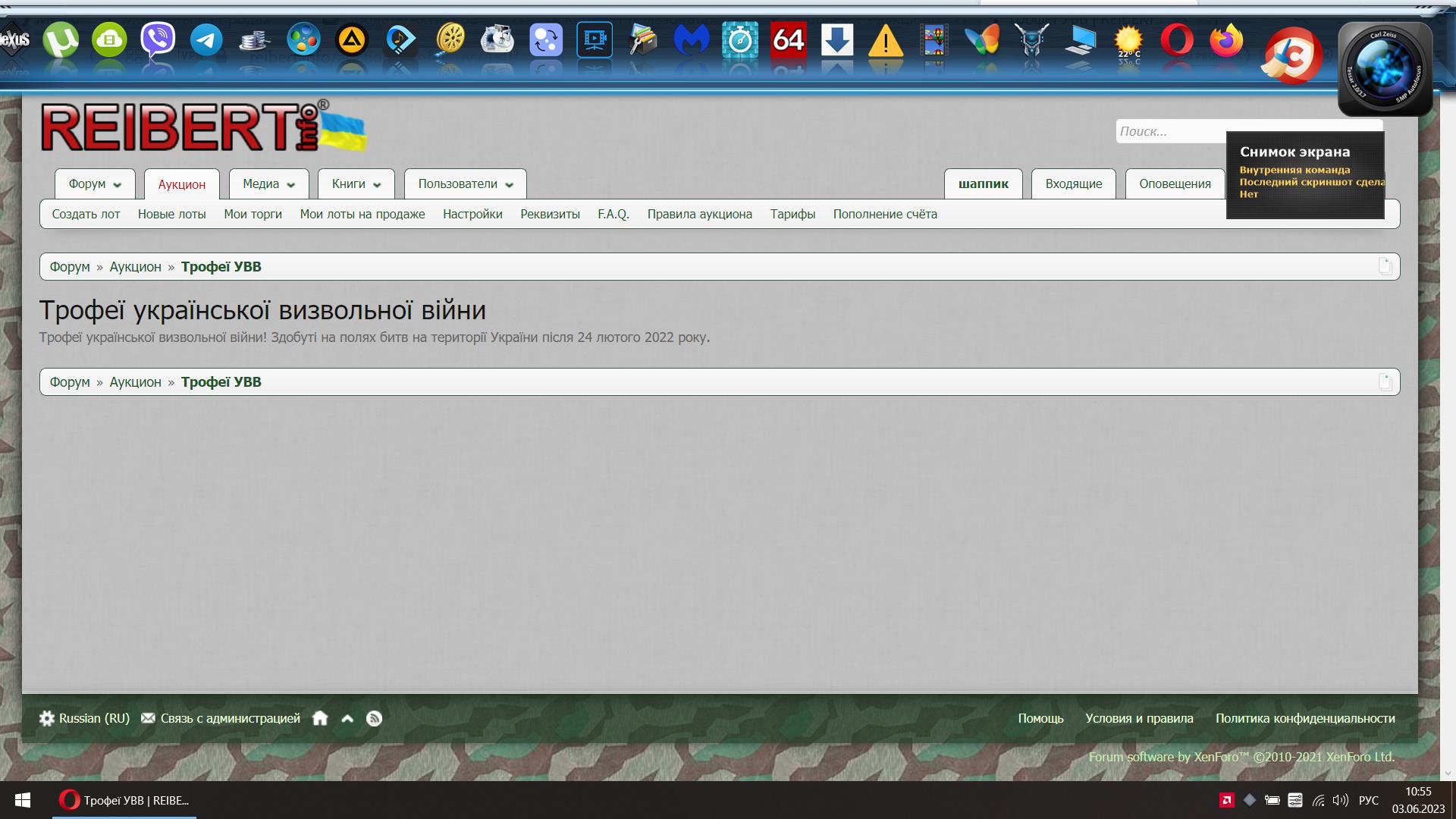Open Viber from the dock
This screenshot has width=1456, height=819.
coord(158,39)
